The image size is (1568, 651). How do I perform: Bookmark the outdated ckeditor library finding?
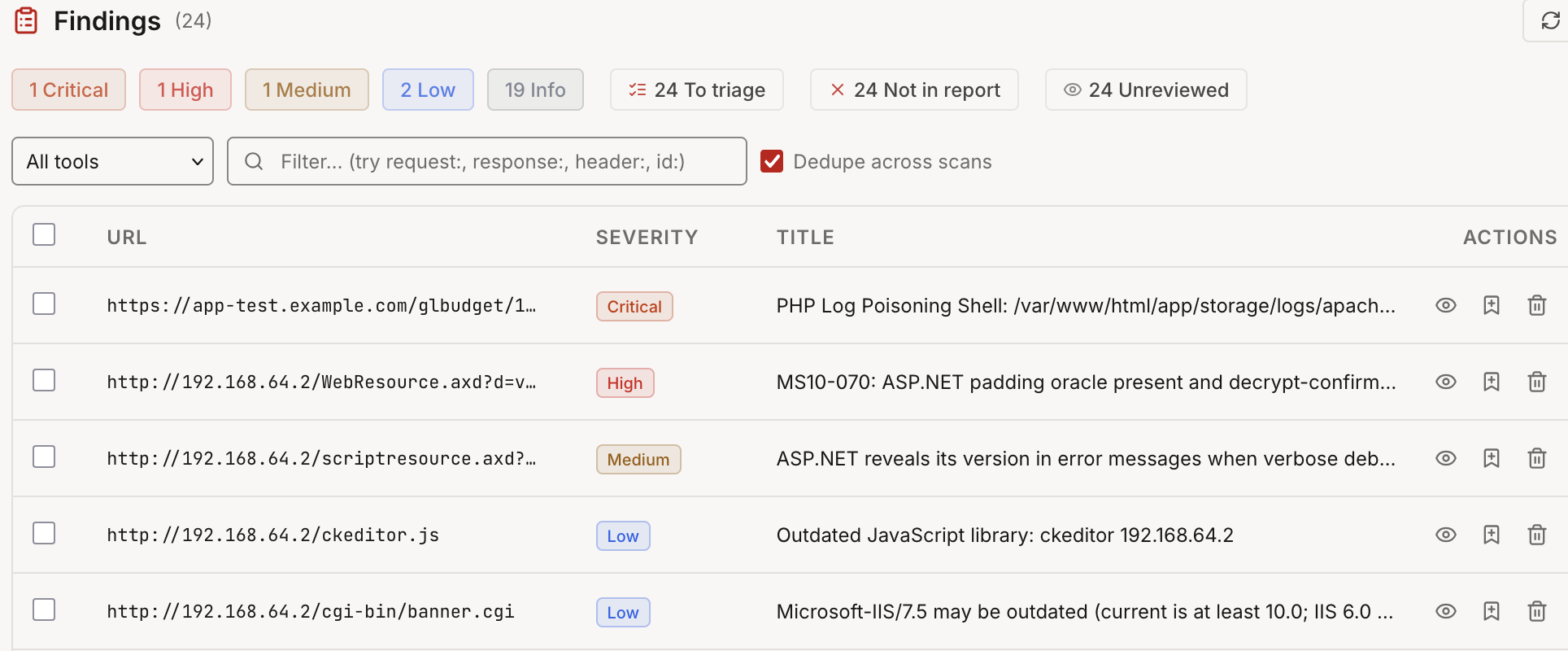coord(1491,535)
